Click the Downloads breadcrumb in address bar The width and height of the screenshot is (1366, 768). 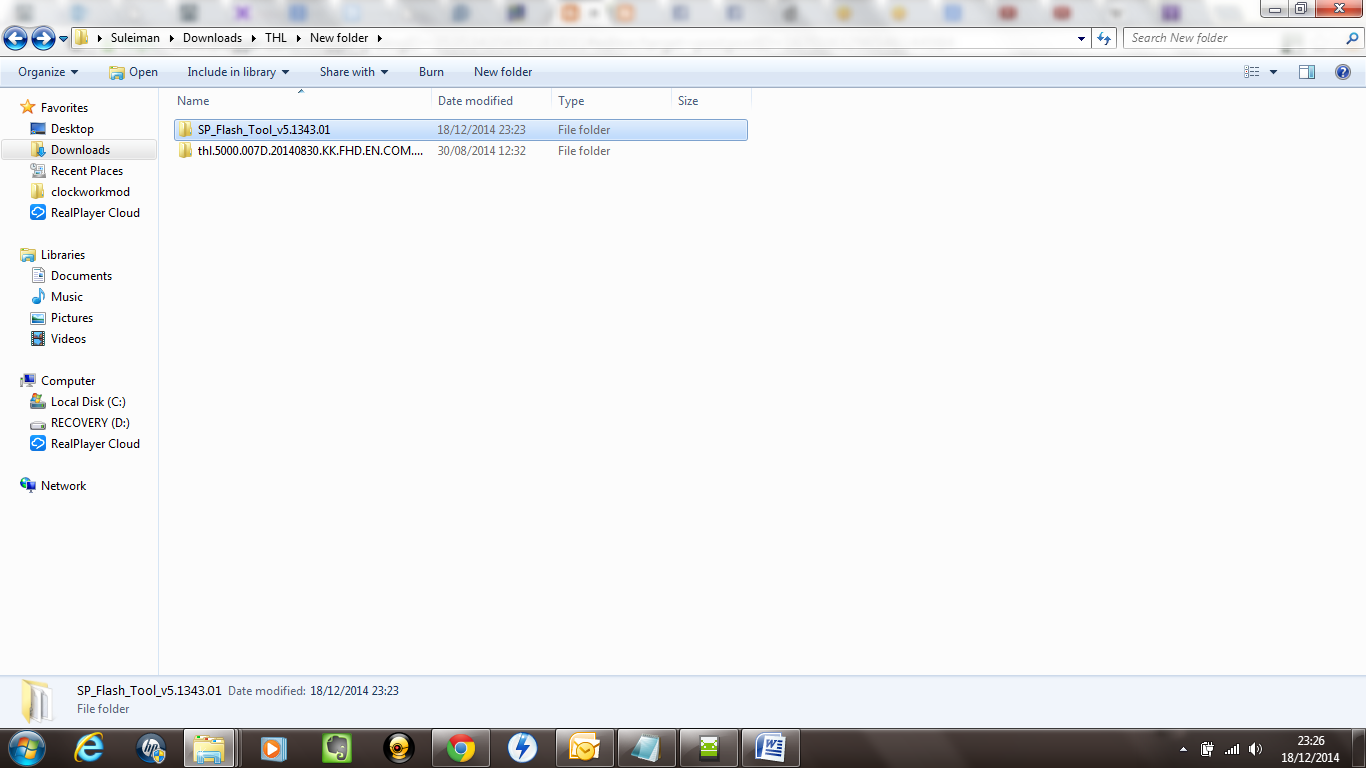click(x=212, y=38)
